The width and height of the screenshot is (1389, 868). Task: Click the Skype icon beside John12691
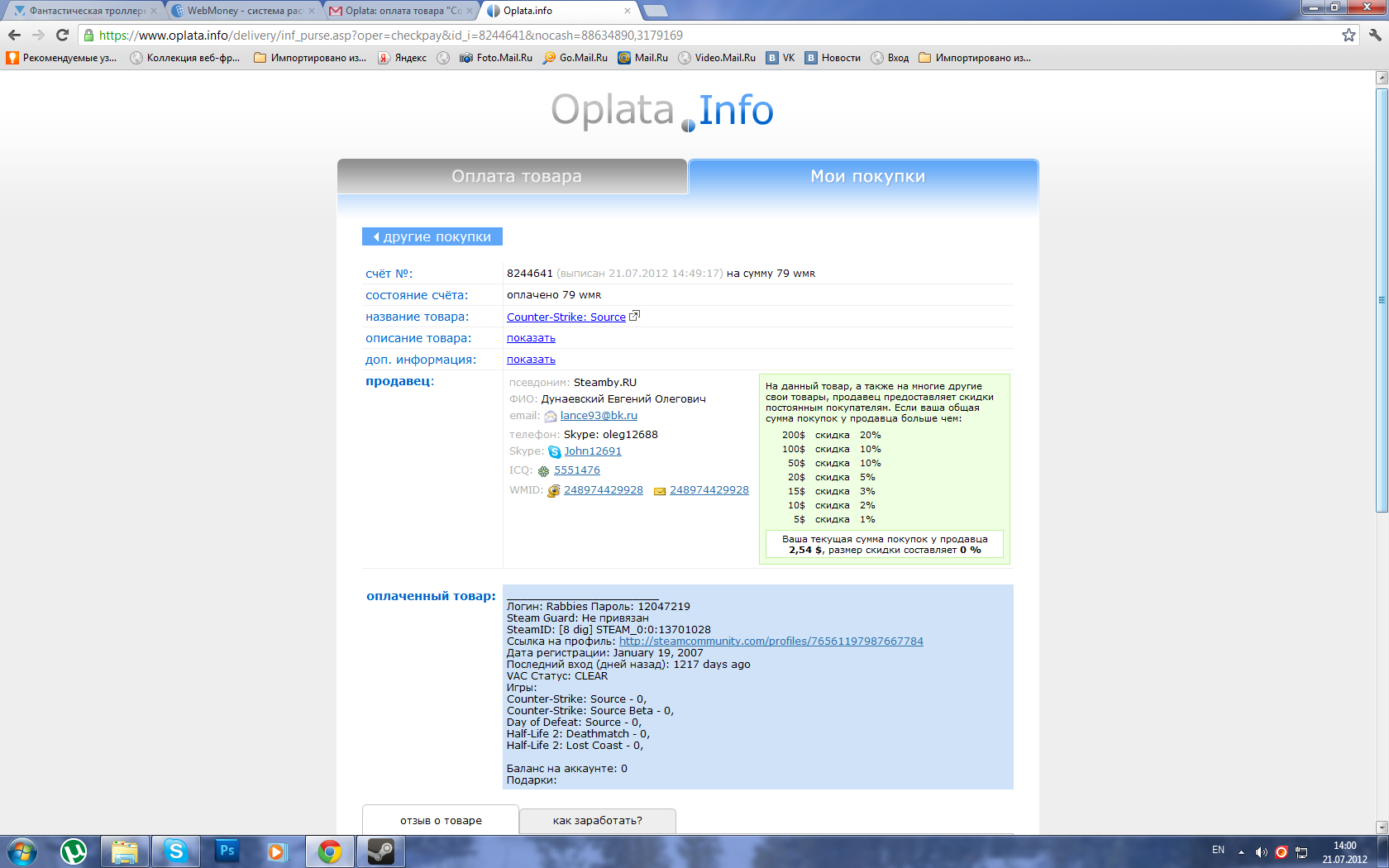click(x=555, y=451)
